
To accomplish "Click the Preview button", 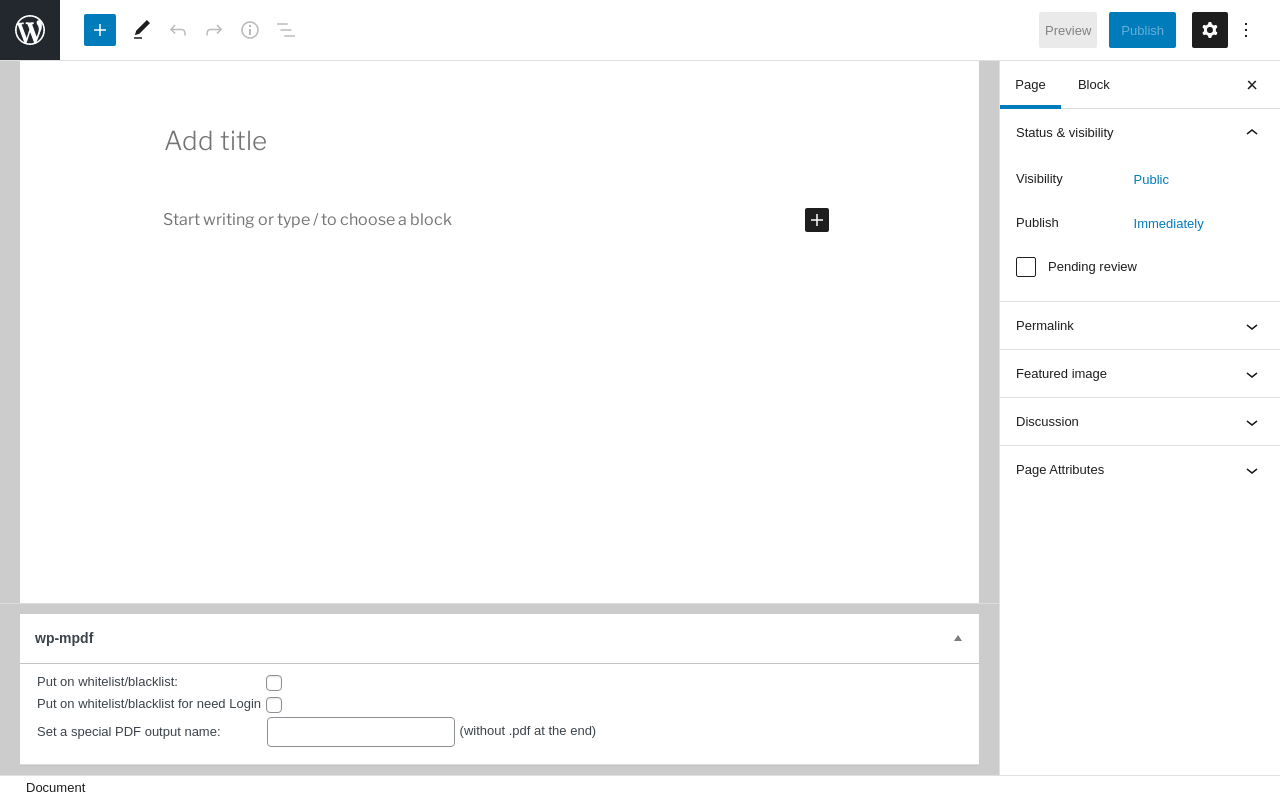I will (1068, 30).
